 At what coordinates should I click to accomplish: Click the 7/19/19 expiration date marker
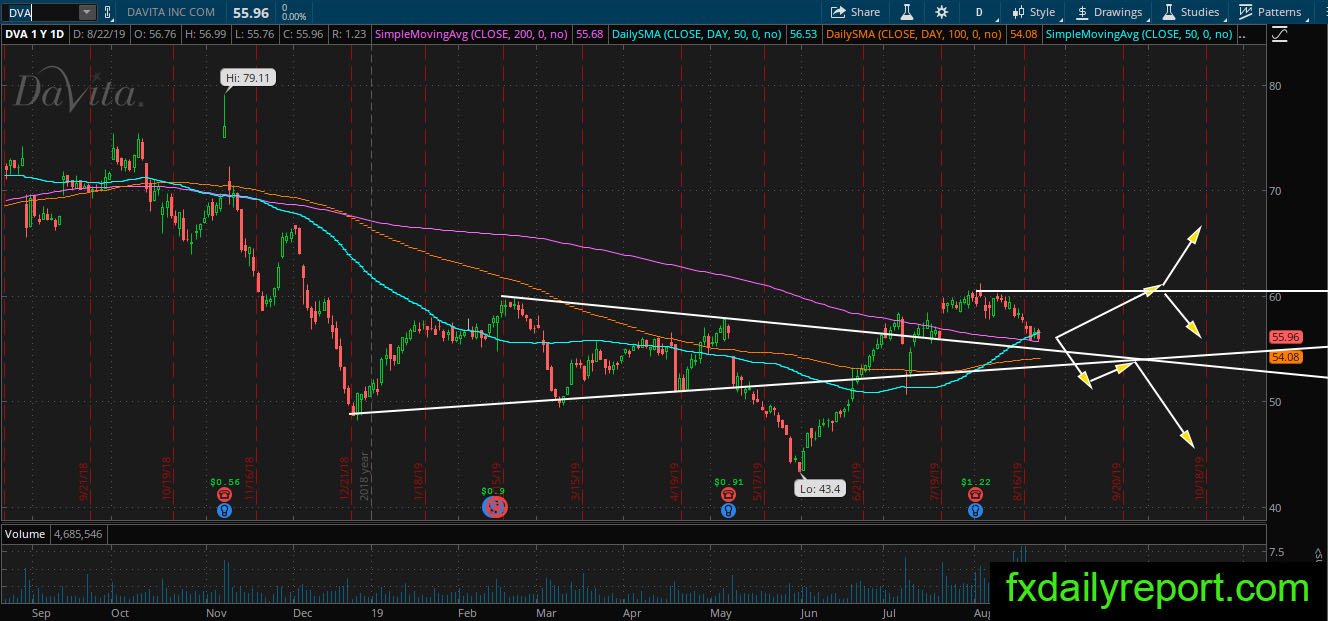click(935, 481)
